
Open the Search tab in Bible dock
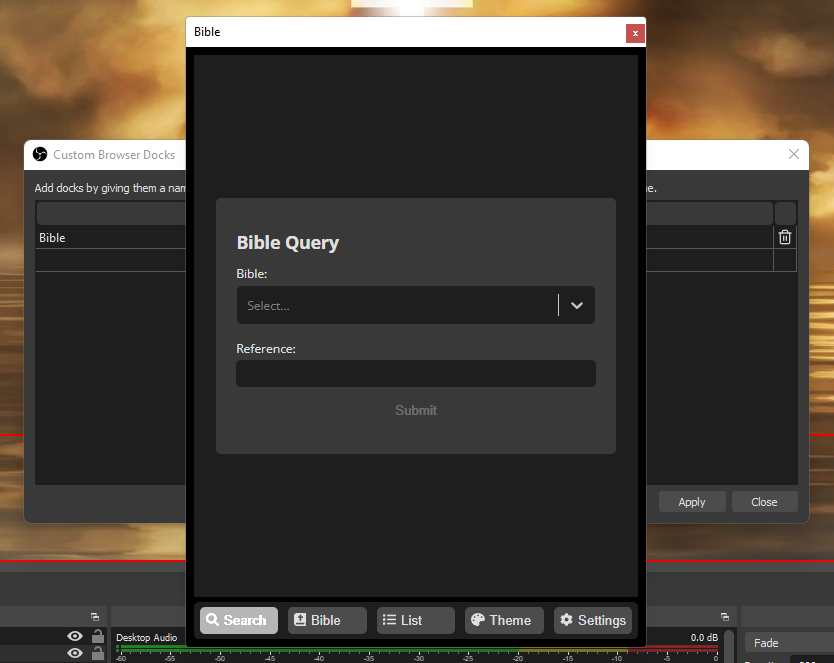click(x=239, y=620)
